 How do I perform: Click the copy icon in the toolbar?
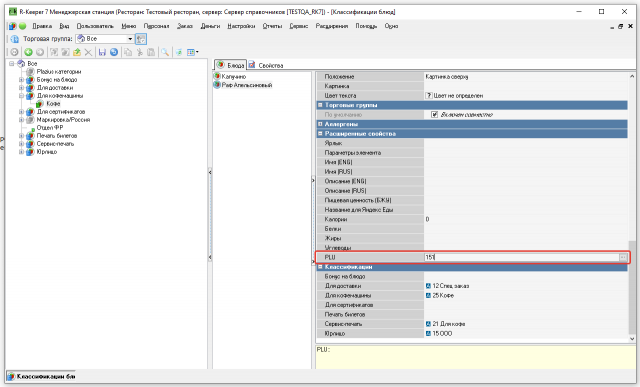128,52
